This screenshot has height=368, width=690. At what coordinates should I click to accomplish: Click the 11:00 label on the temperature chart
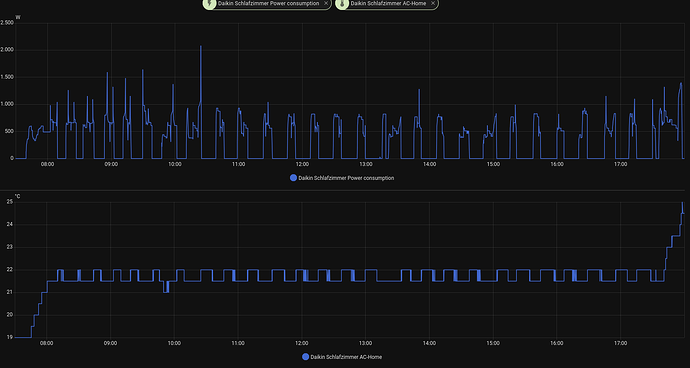(238, 343)
